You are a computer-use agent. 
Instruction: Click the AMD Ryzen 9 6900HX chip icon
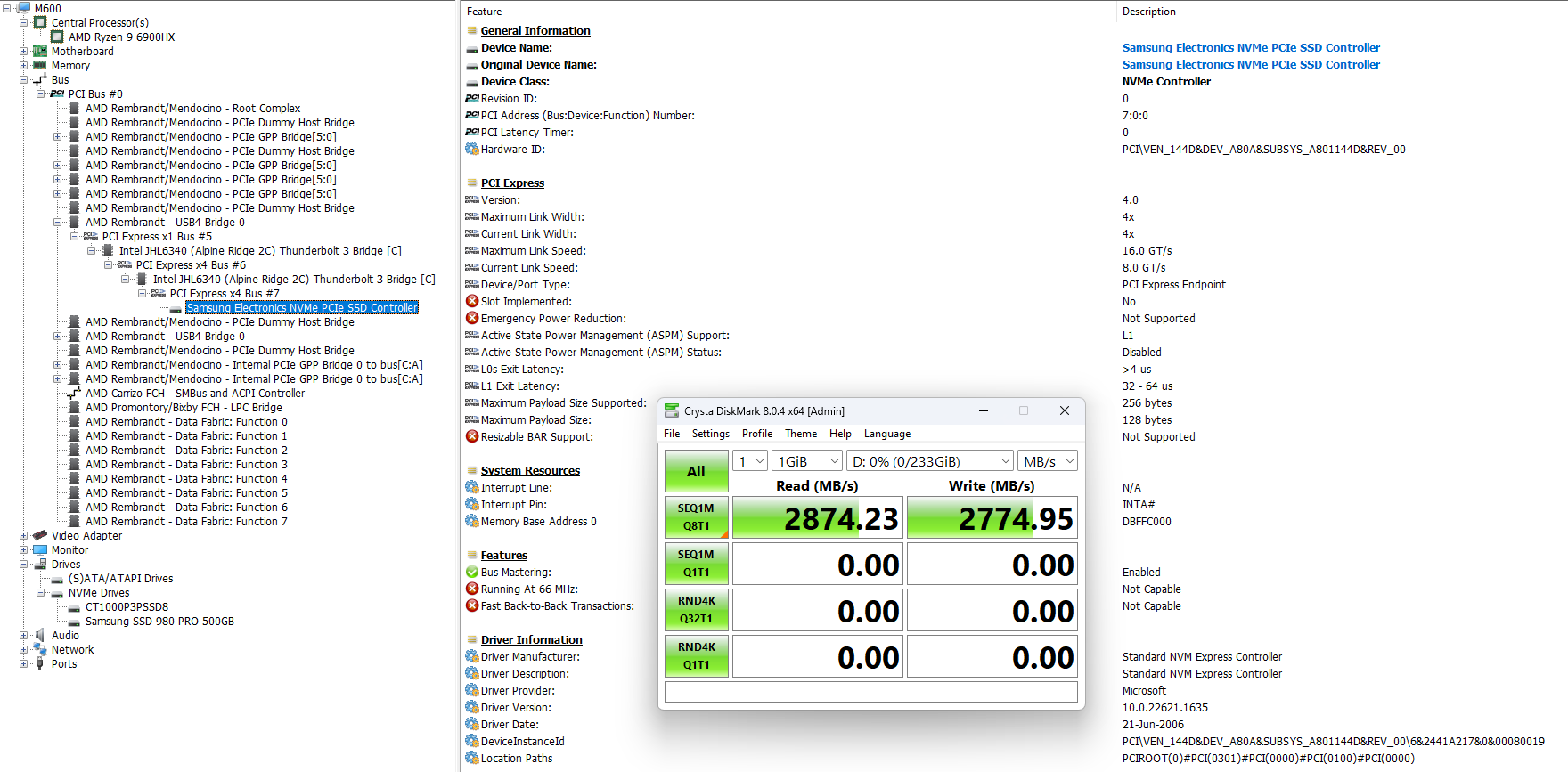coord(57,37)
